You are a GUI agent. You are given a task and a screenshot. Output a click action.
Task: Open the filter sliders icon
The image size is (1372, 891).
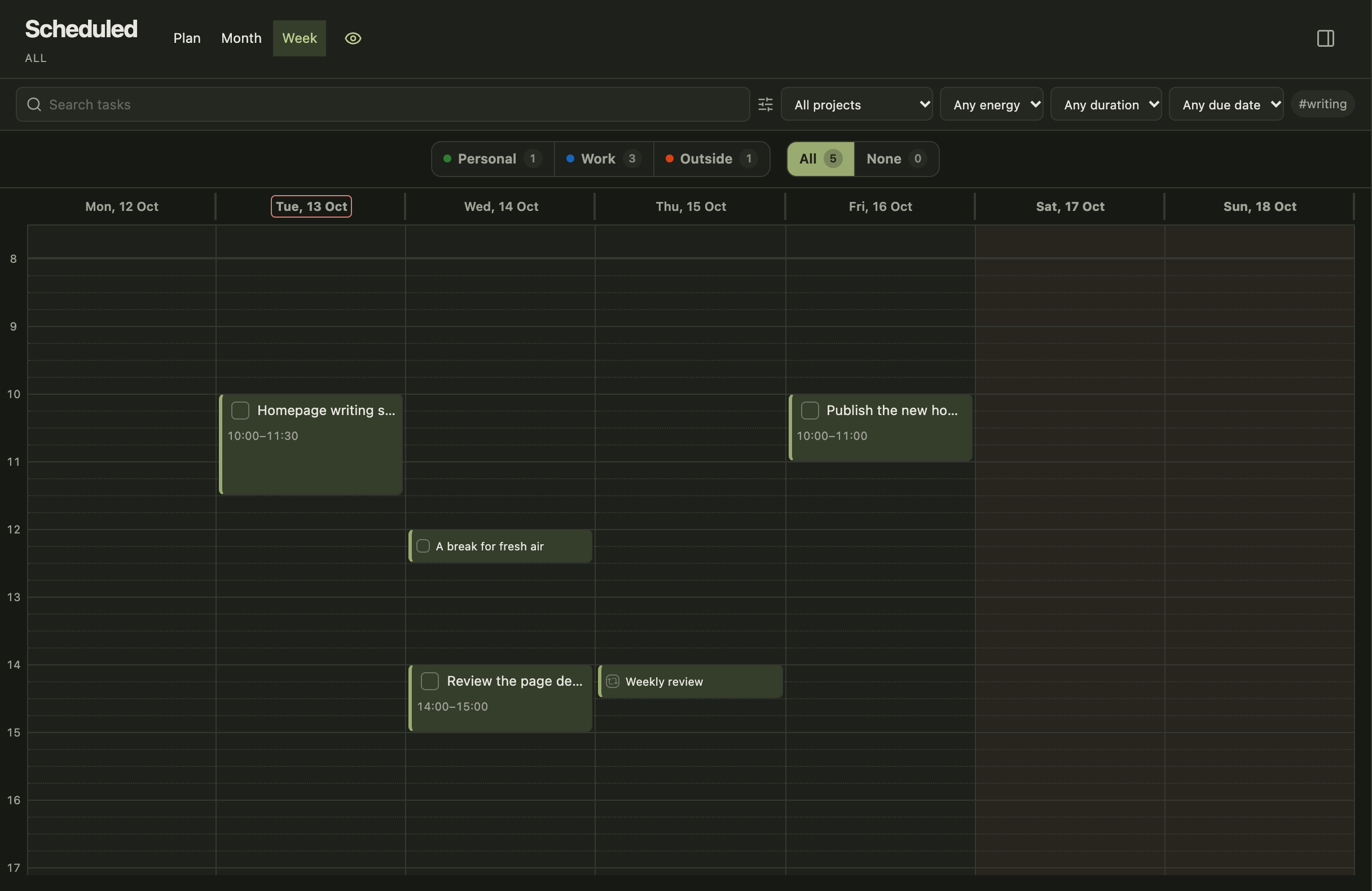click(765, 104)
